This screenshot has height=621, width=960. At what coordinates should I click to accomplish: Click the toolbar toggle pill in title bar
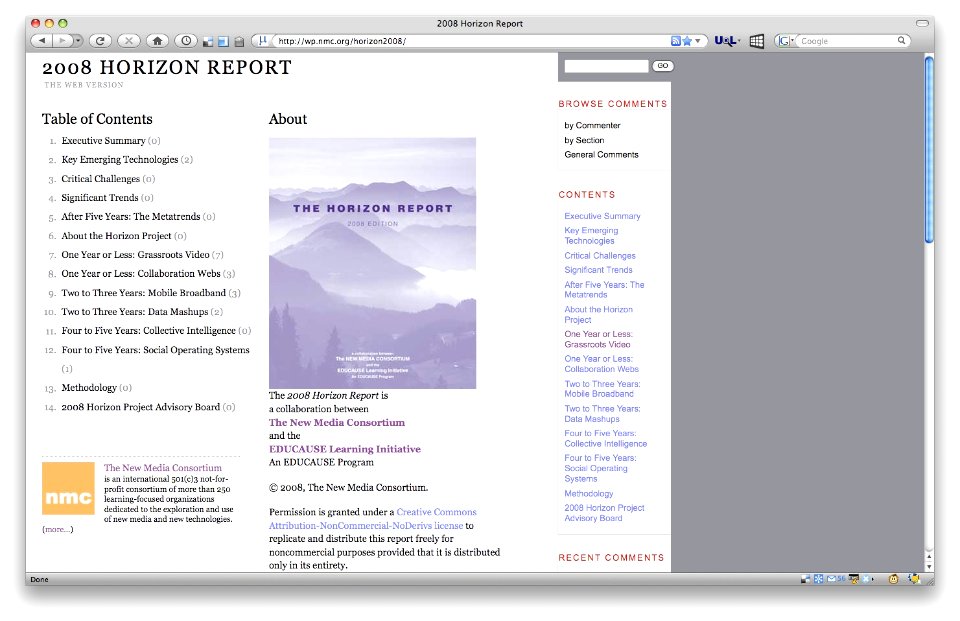[x=922, y=23]
